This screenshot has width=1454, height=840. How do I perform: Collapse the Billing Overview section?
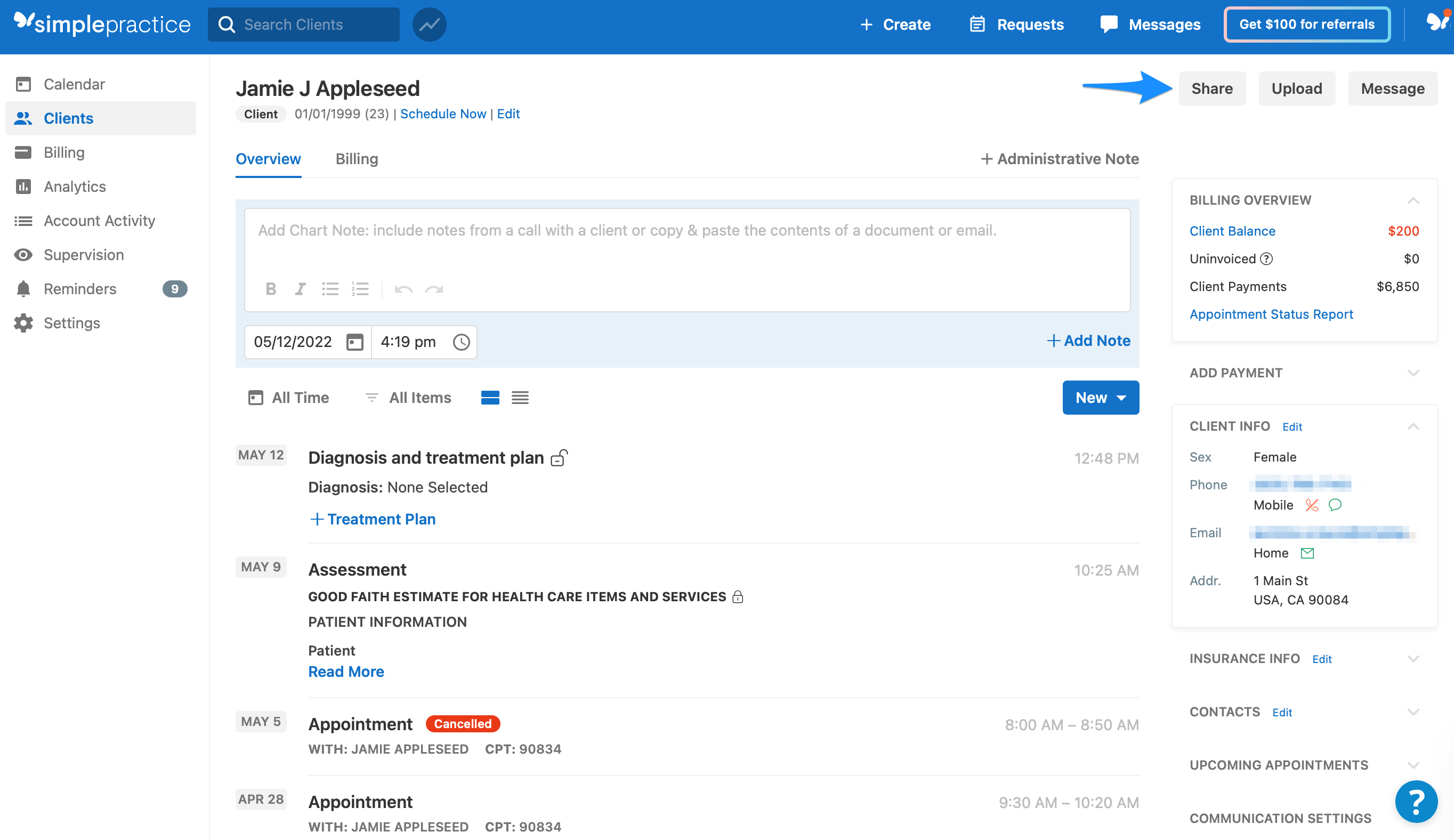(1413, 201)
